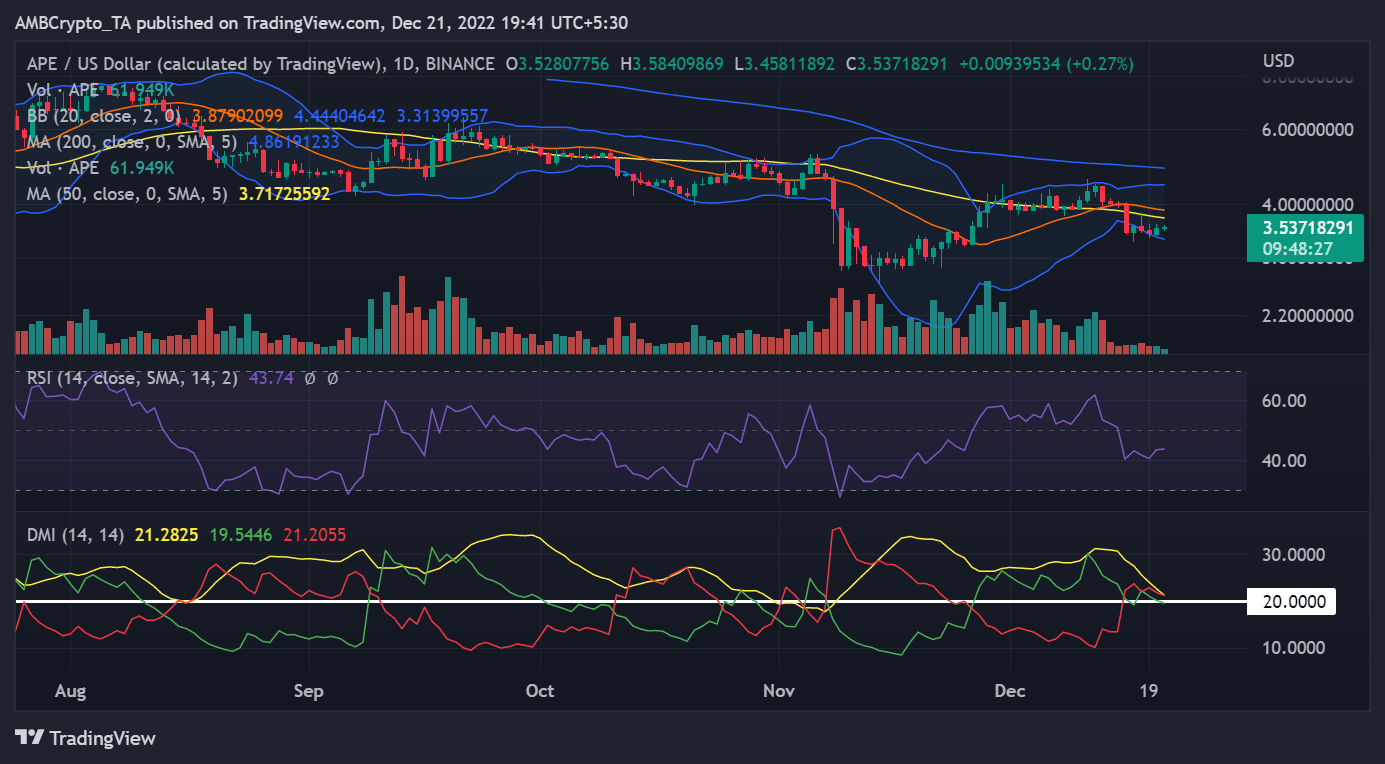Viewport: 1385px width, 764px height.
Task: Click the candle countdown 09:48:27
Action: tap(1297, 248)
